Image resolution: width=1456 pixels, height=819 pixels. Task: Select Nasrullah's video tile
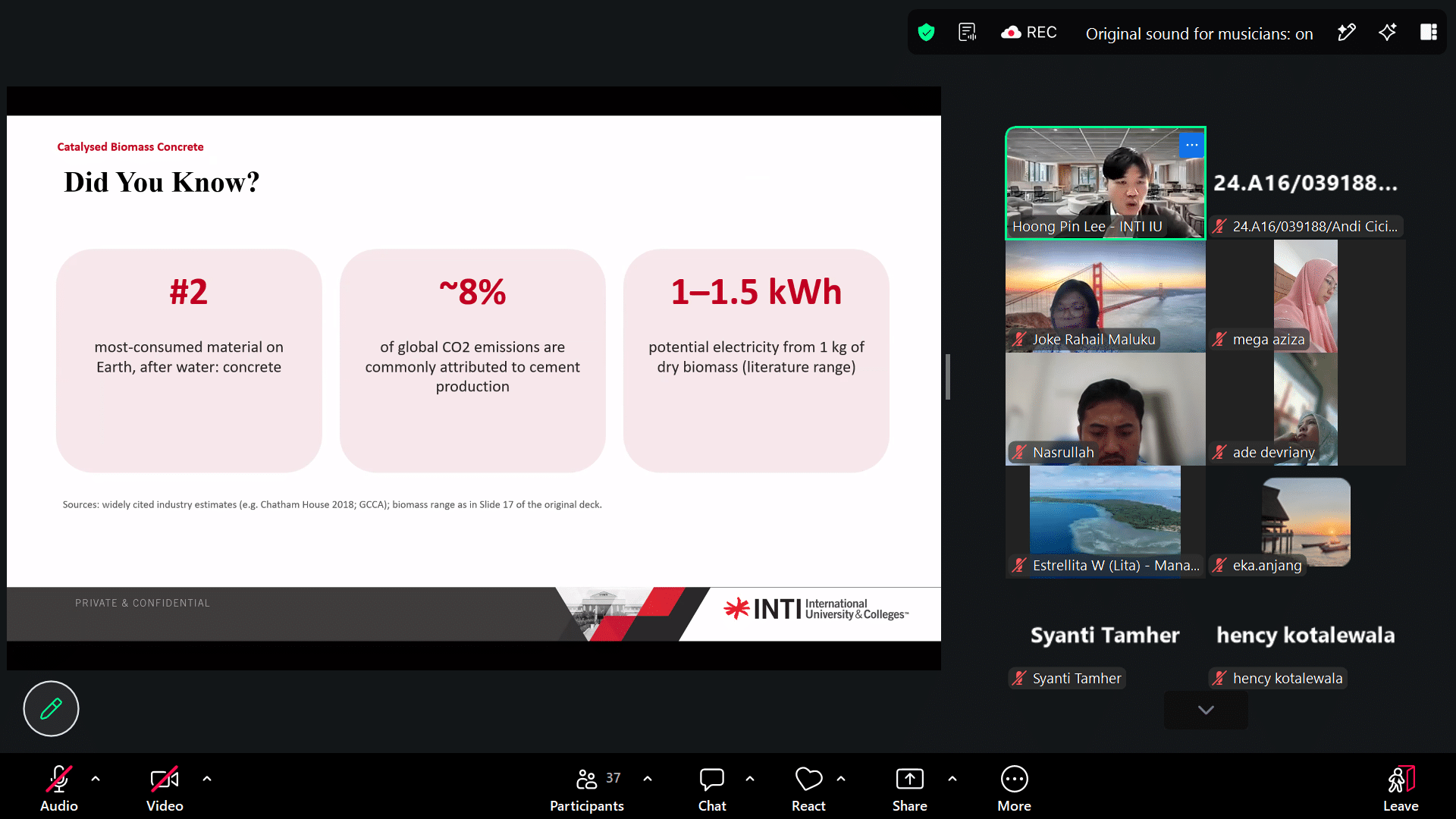point(1106,409)
